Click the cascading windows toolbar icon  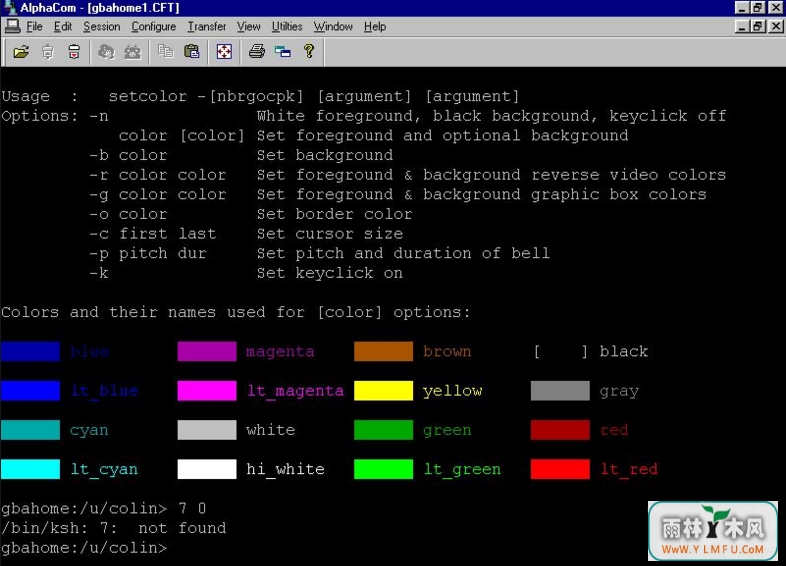coord(283,51)
